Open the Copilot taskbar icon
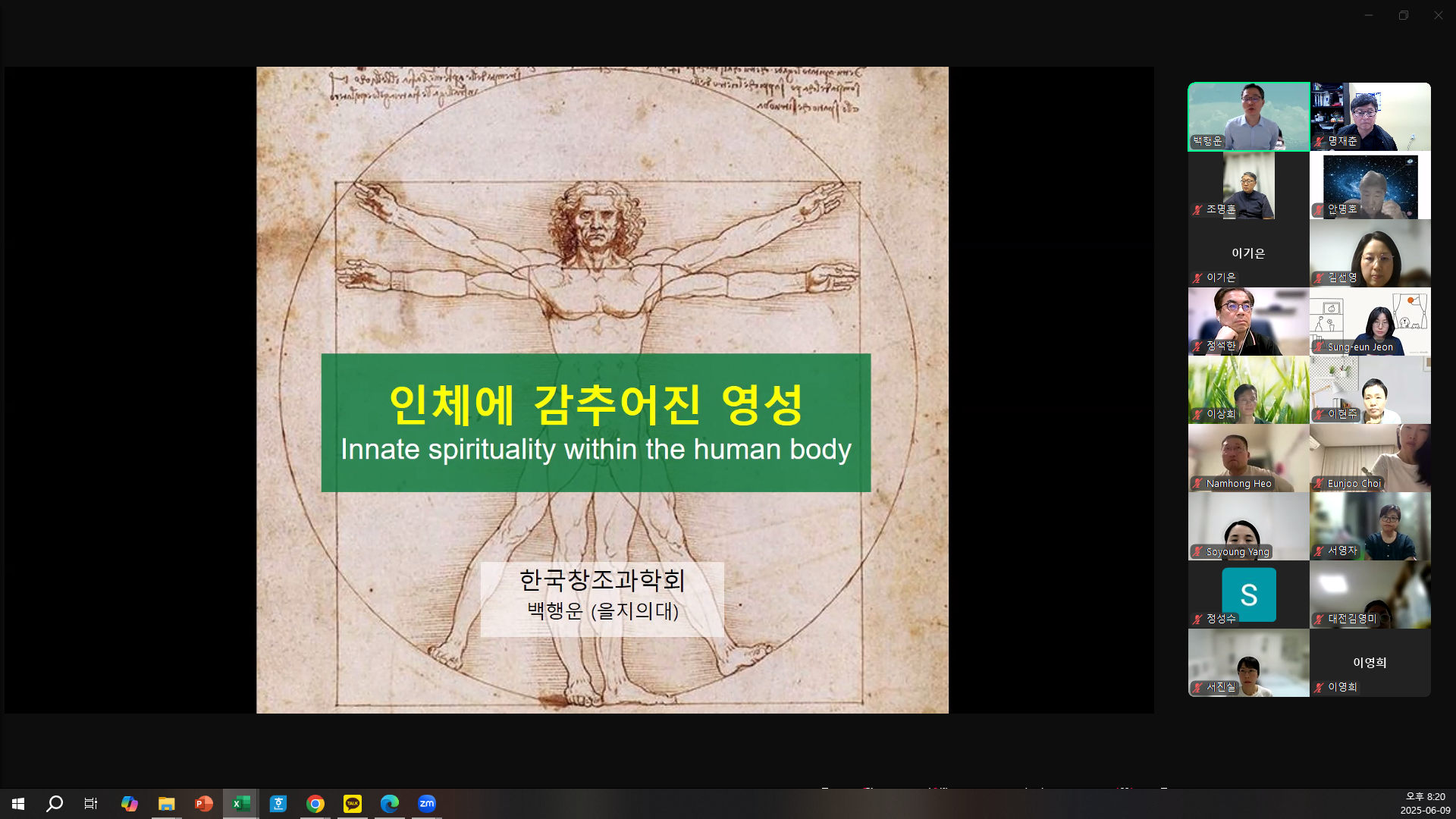This screenshot has height=819, width=1456. 130,804
